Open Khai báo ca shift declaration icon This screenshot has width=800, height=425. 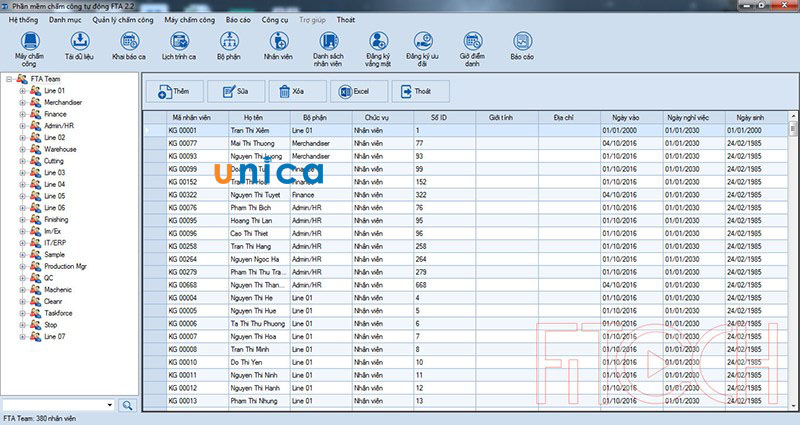pyautogui.click(x=130, y=41)
